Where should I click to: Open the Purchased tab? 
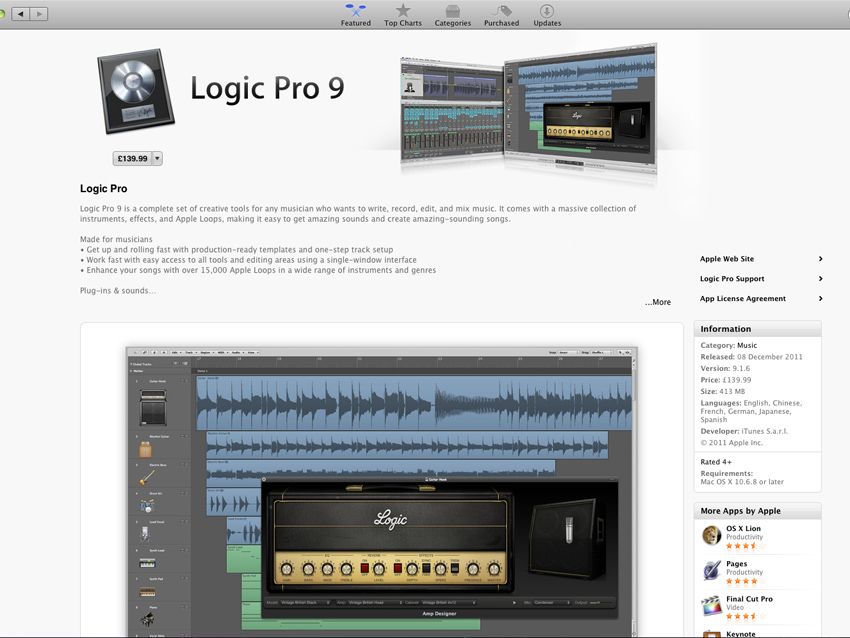501,15
